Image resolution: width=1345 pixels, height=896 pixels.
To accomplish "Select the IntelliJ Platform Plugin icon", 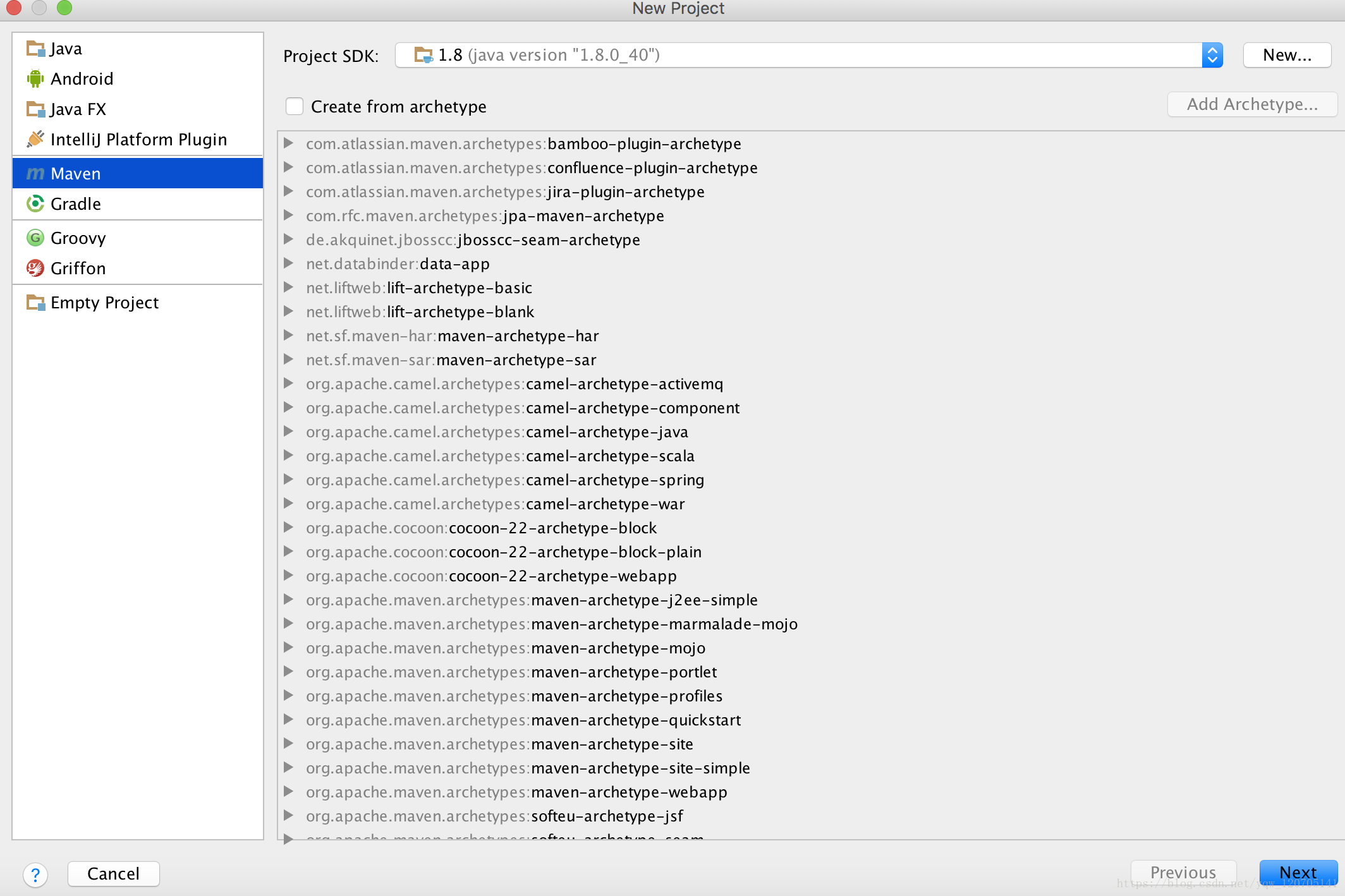I will tap(35, 139).
